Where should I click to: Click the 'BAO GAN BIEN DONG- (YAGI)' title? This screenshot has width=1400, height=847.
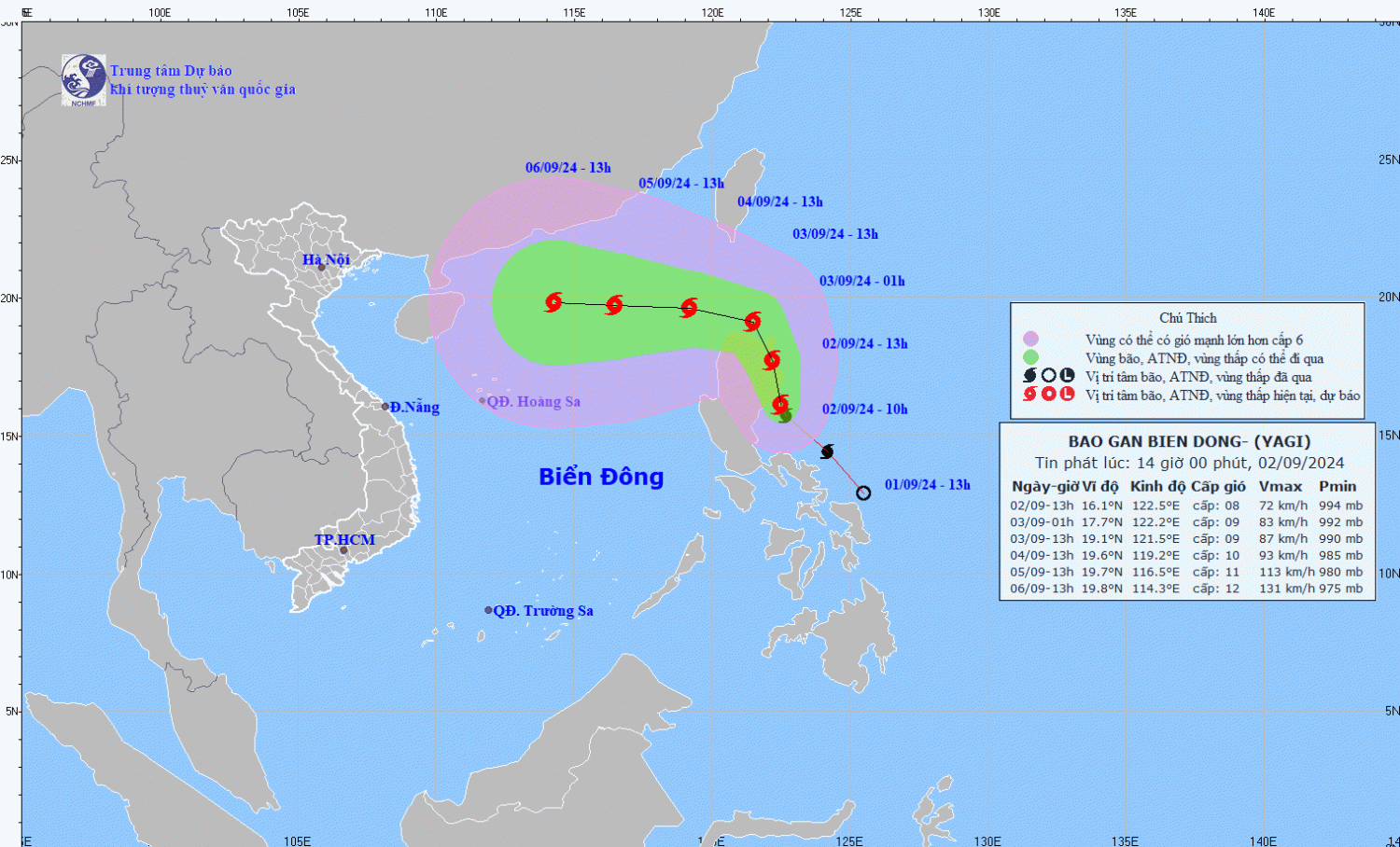click(1188, 441)
